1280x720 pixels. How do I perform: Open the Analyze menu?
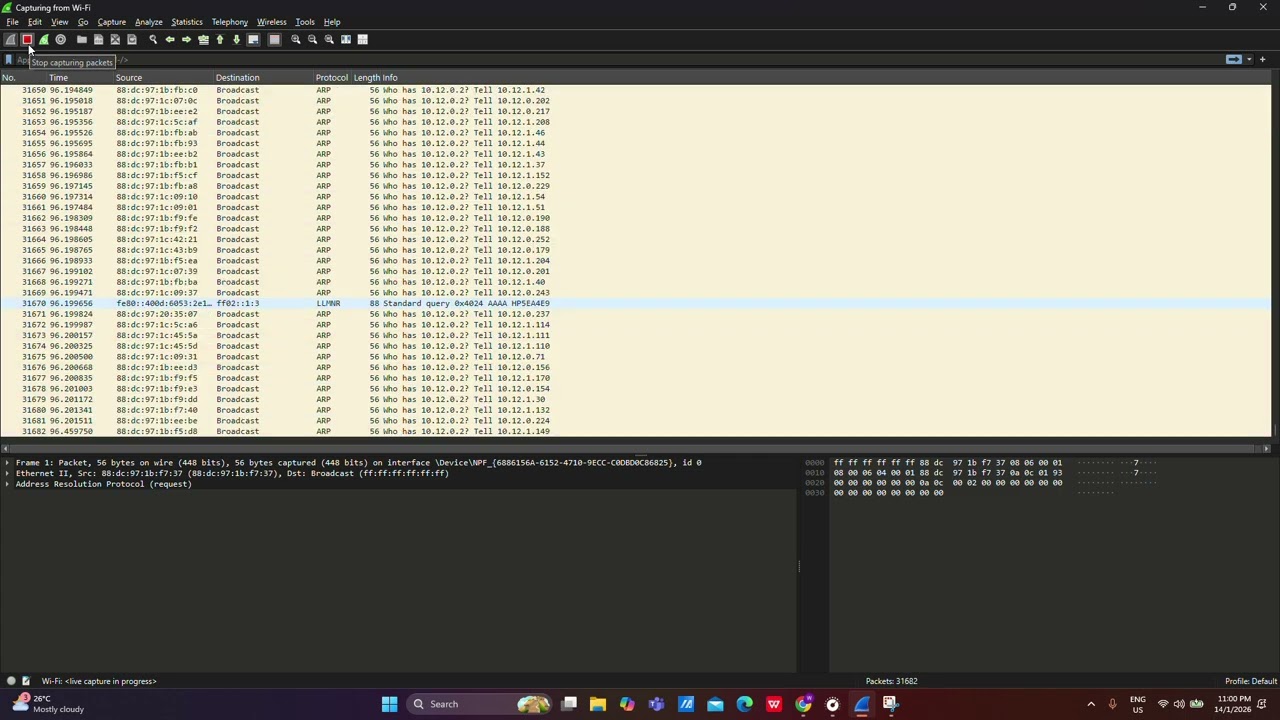[148, 22]
